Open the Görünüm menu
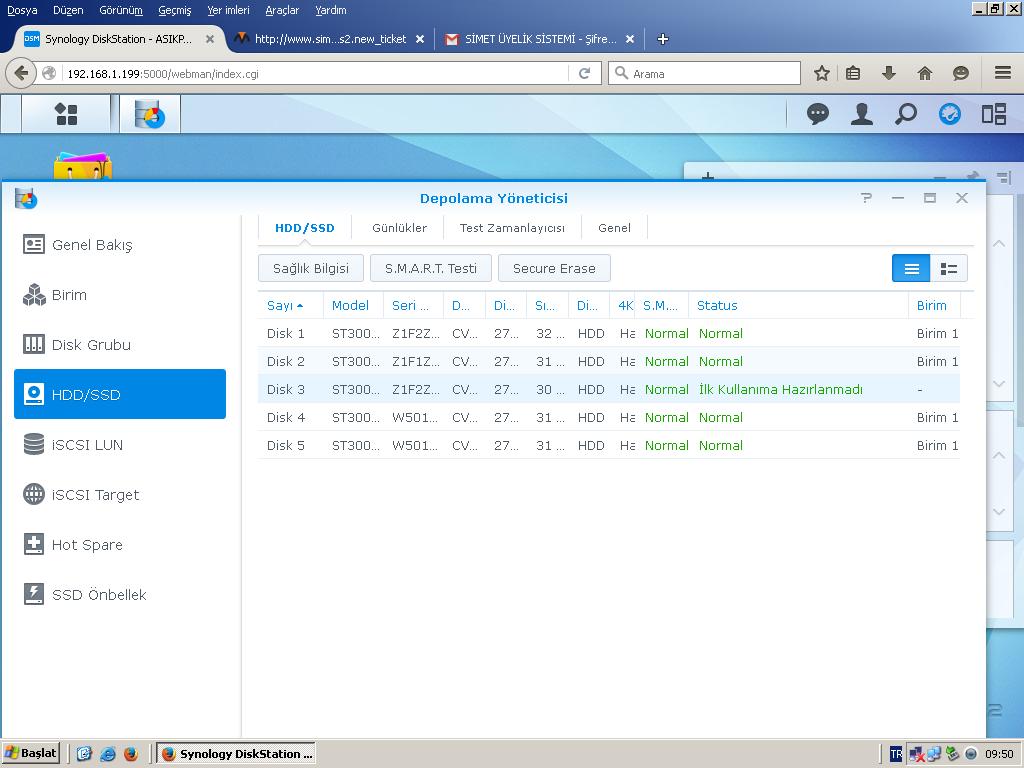1024x768 pixels. coord(120,10)
